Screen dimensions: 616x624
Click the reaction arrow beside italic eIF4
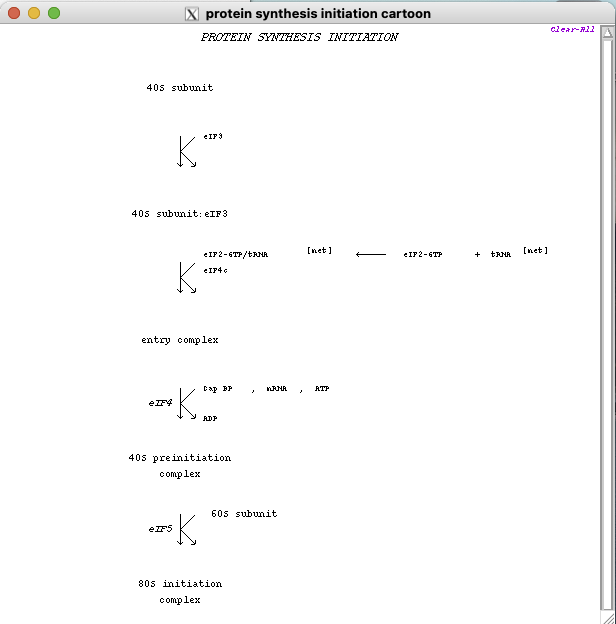(186, 403)
